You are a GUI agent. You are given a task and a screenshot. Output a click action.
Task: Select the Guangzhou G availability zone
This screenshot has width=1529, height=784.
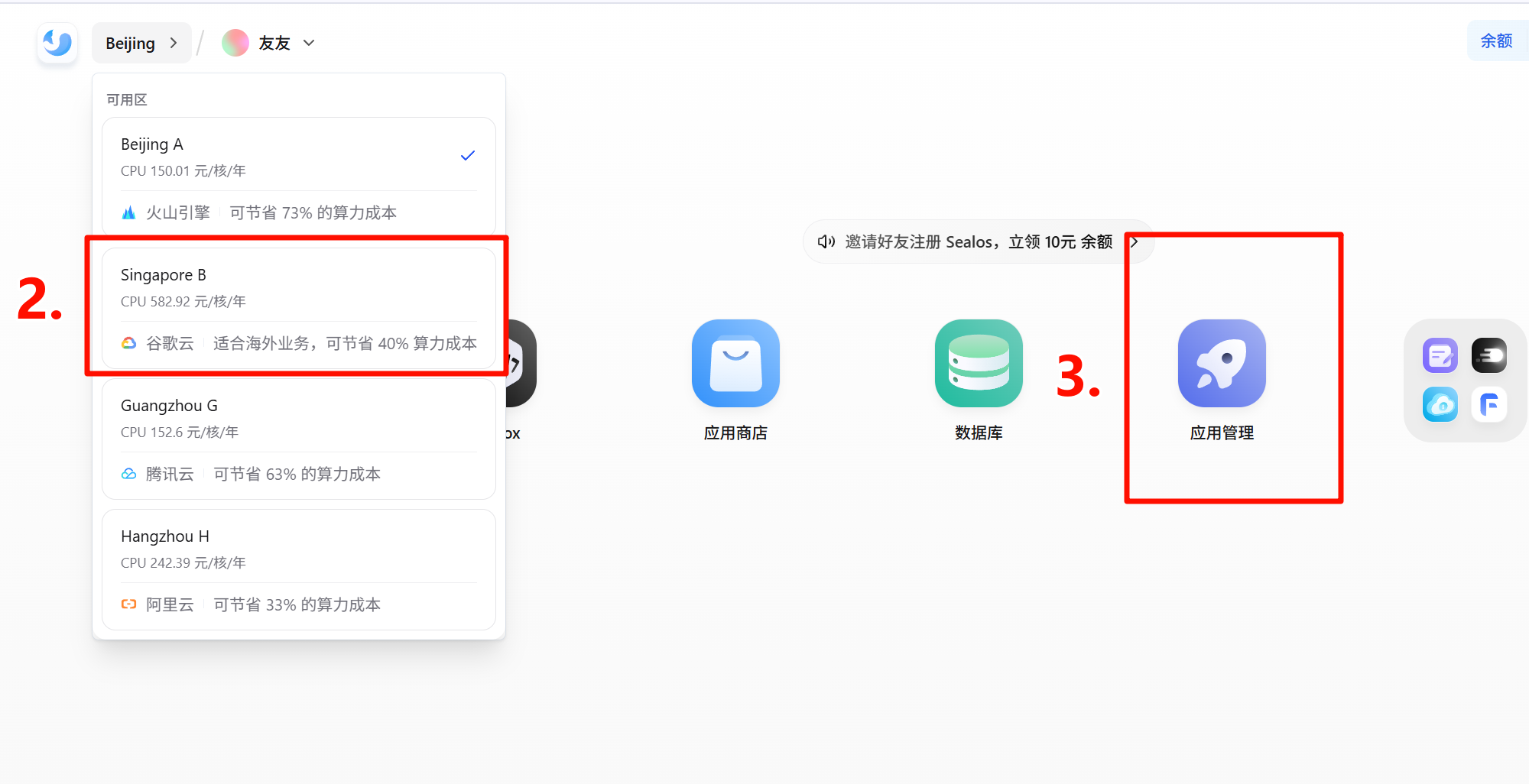coord(298,437)
